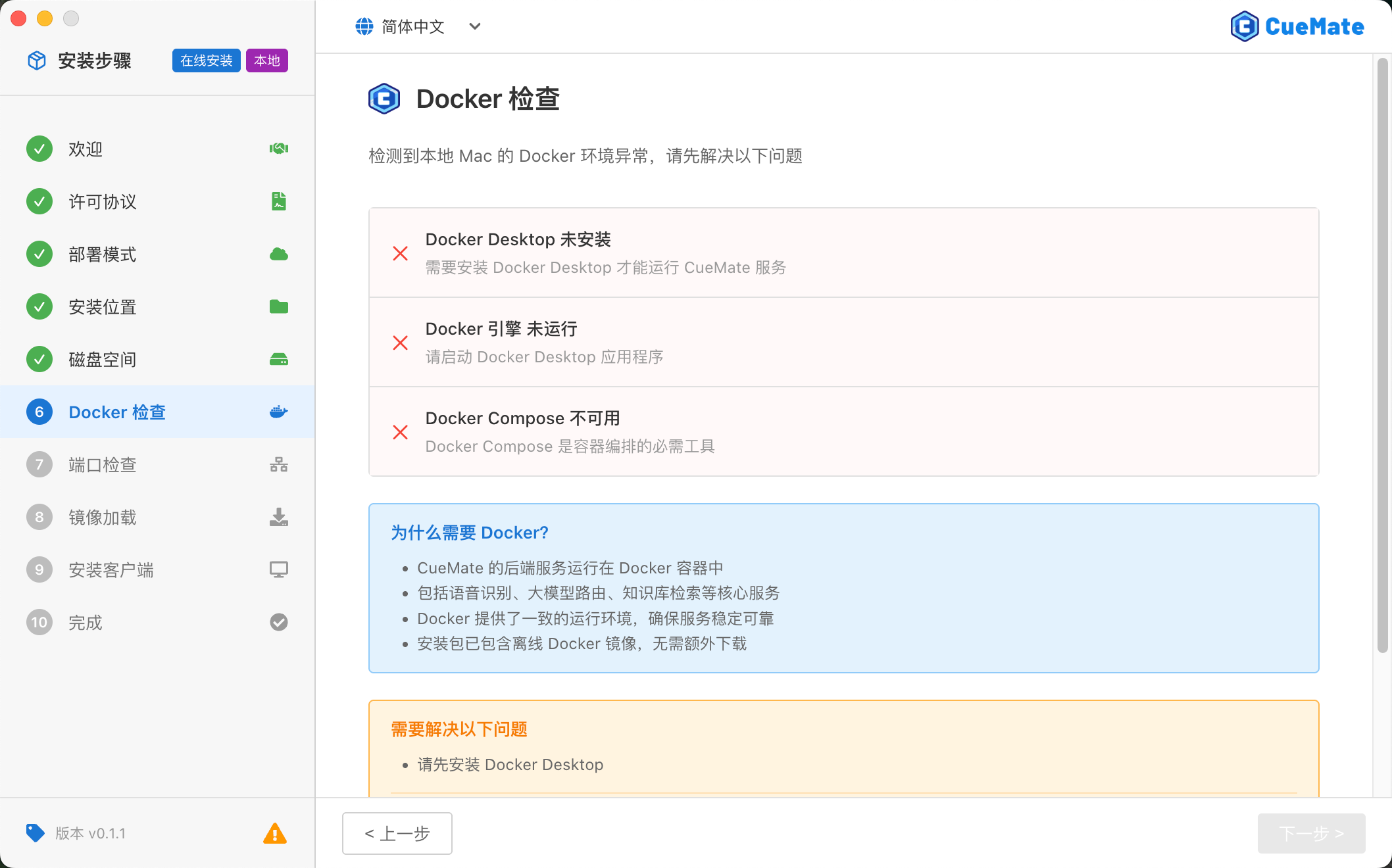
Task: Click the orange warning triangle at bottom left
Action: [x=274, y=833]
